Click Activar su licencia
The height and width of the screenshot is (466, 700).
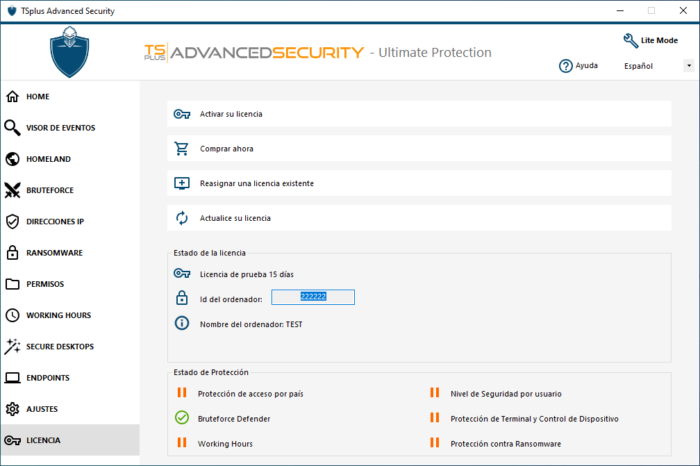pos(419,114)
